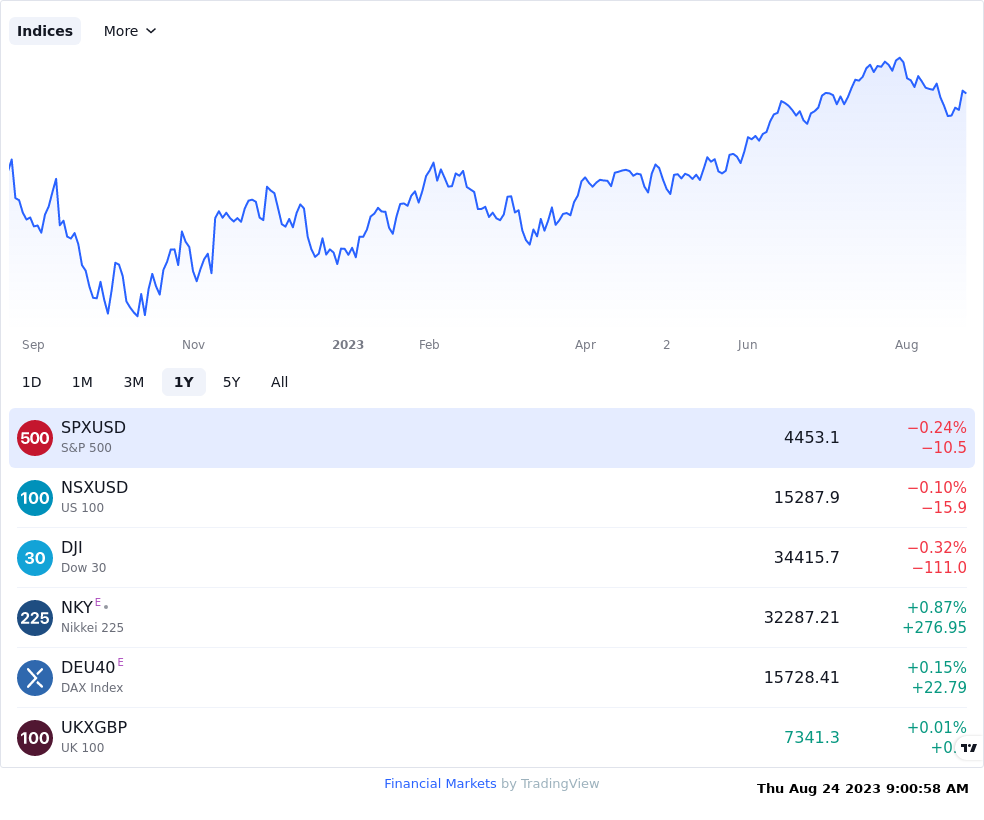Click the timestamp Thu Aug 24 2023
Screen dimensions: 984x820
(x=862, y=789)
